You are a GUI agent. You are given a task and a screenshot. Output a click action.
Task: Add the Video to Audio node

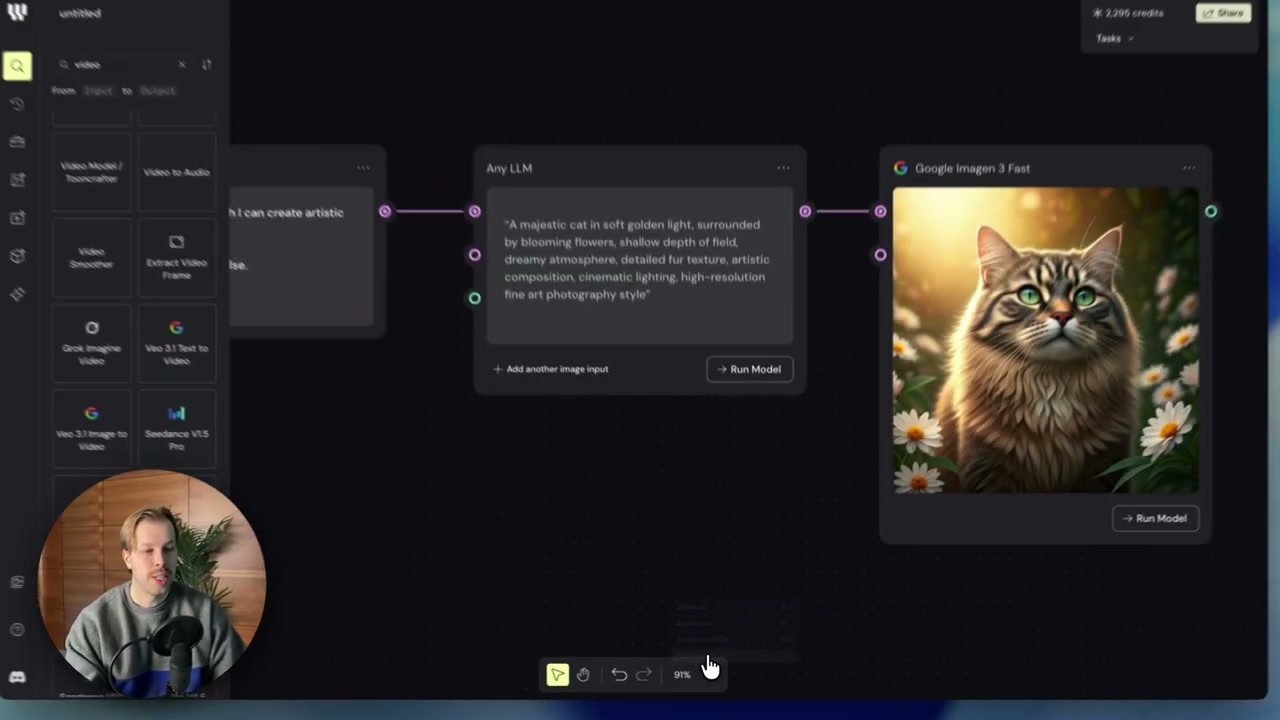[176, 172]
